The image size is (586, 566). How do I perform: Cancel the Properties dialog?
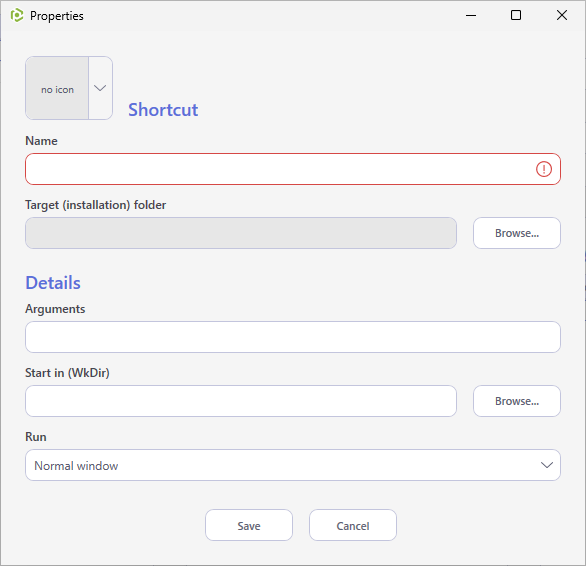[353, 525]
